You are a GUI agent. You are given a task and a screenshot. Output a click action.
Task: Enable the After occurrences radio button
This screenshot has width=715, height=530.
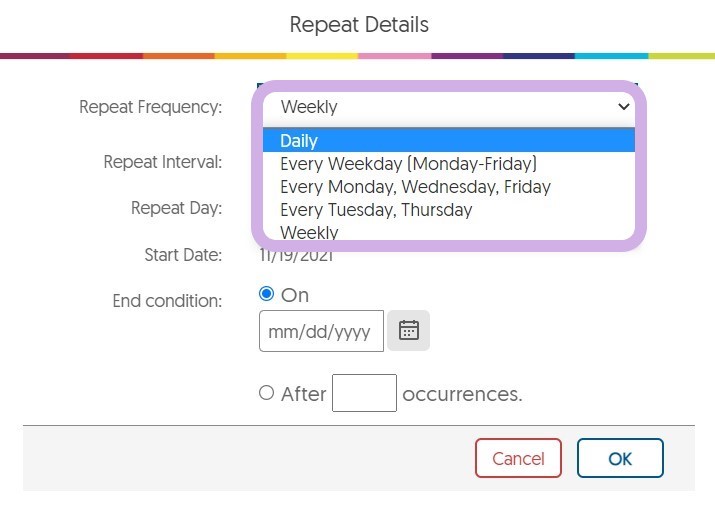click(266, 393)
